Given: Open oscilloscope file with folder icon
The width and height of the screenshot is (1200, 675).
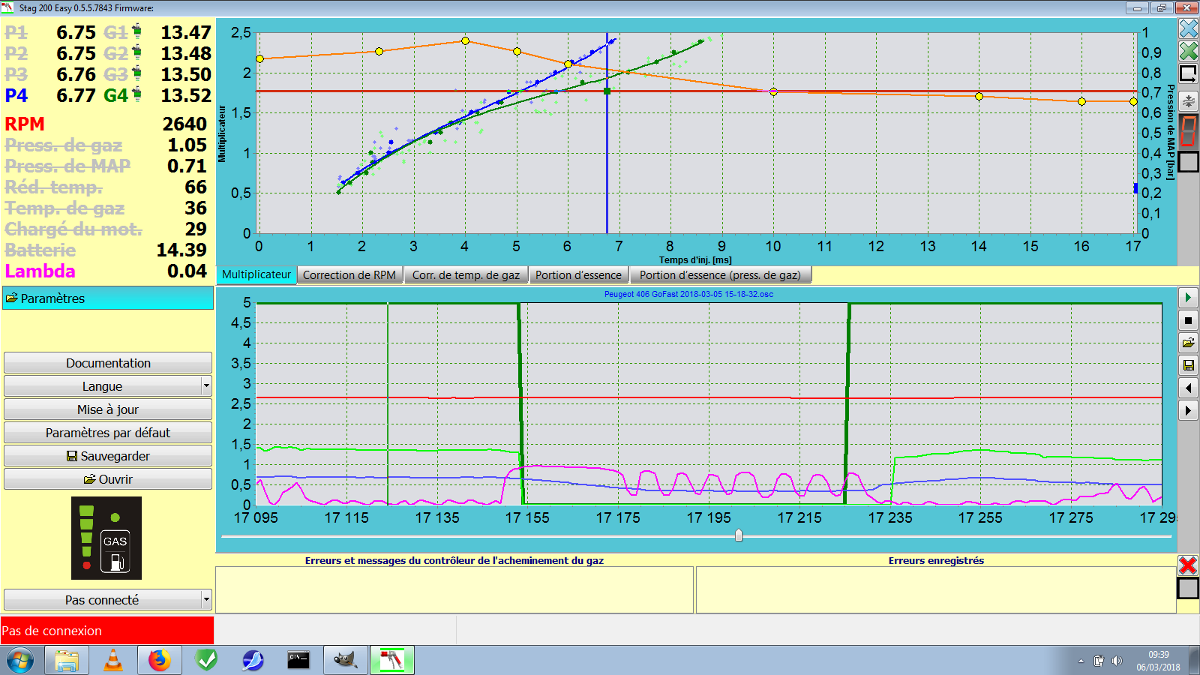Looking at the screenshot, I should (1188, 343).
